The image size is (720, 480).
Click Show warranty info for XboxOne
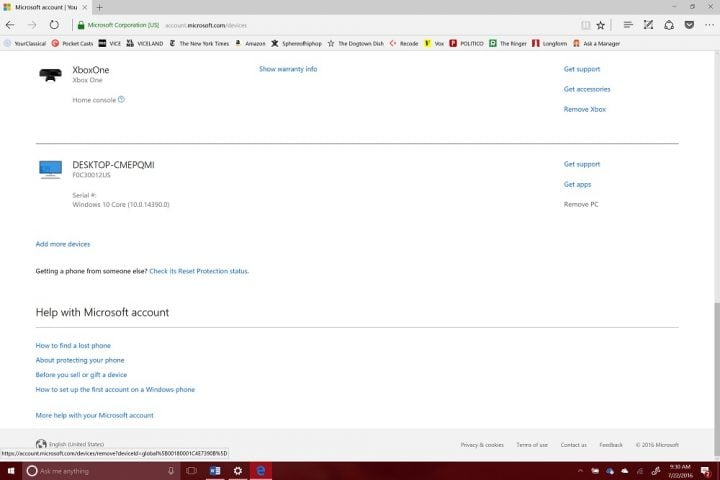click(x=288, y=69)
